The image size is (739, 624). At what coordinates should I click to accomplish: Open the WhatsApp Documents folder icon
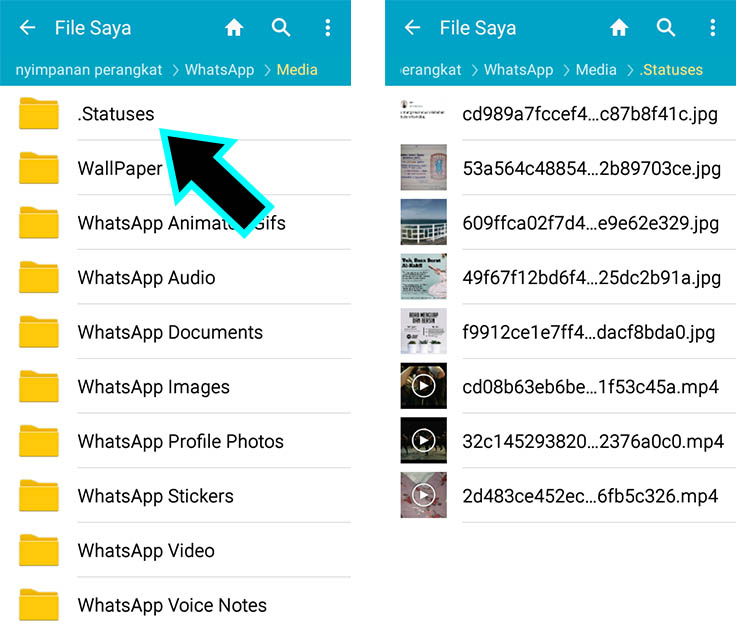tap(39, 332)
